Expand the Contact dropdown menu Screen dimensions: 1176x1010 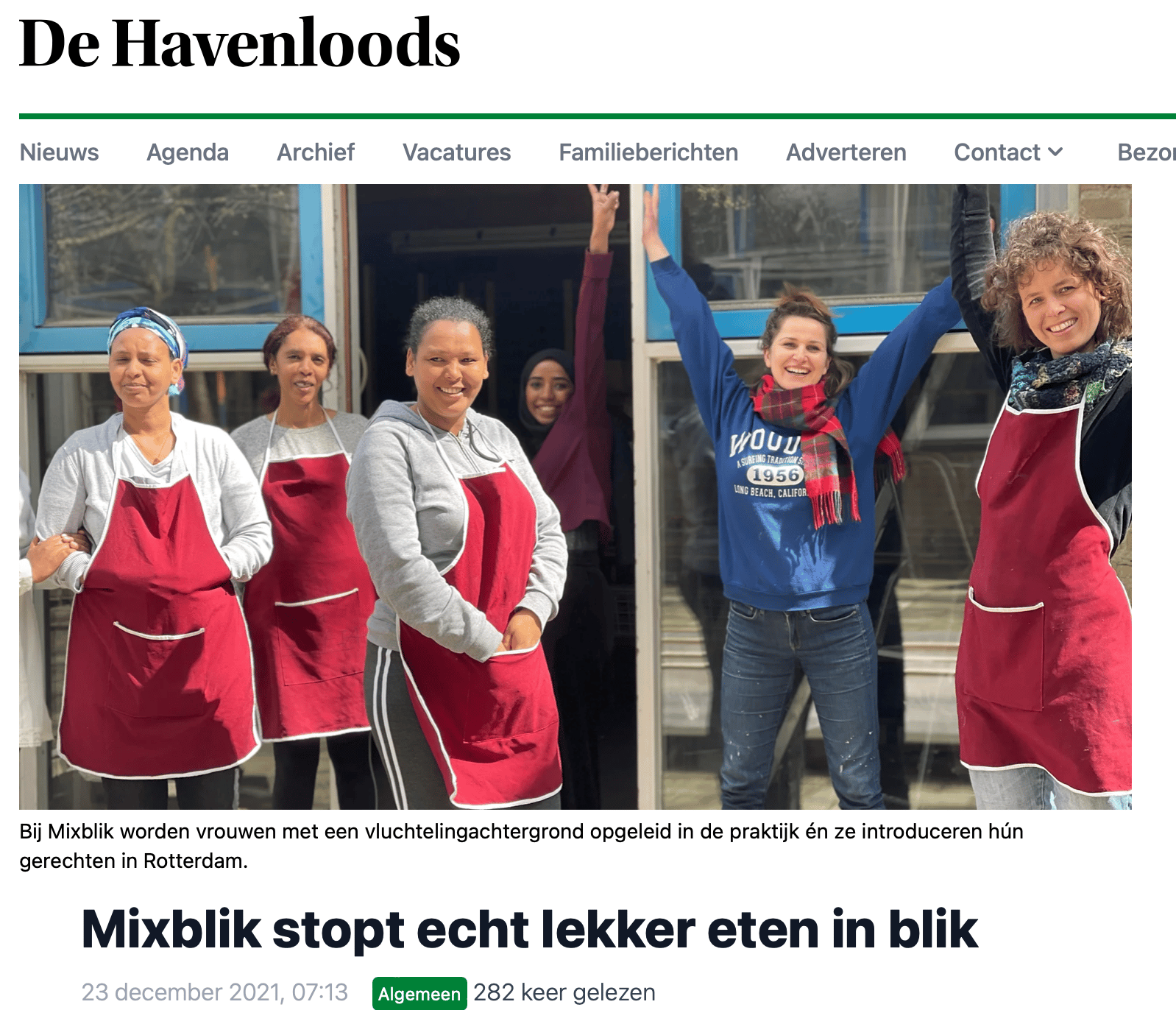(1009, 152)
